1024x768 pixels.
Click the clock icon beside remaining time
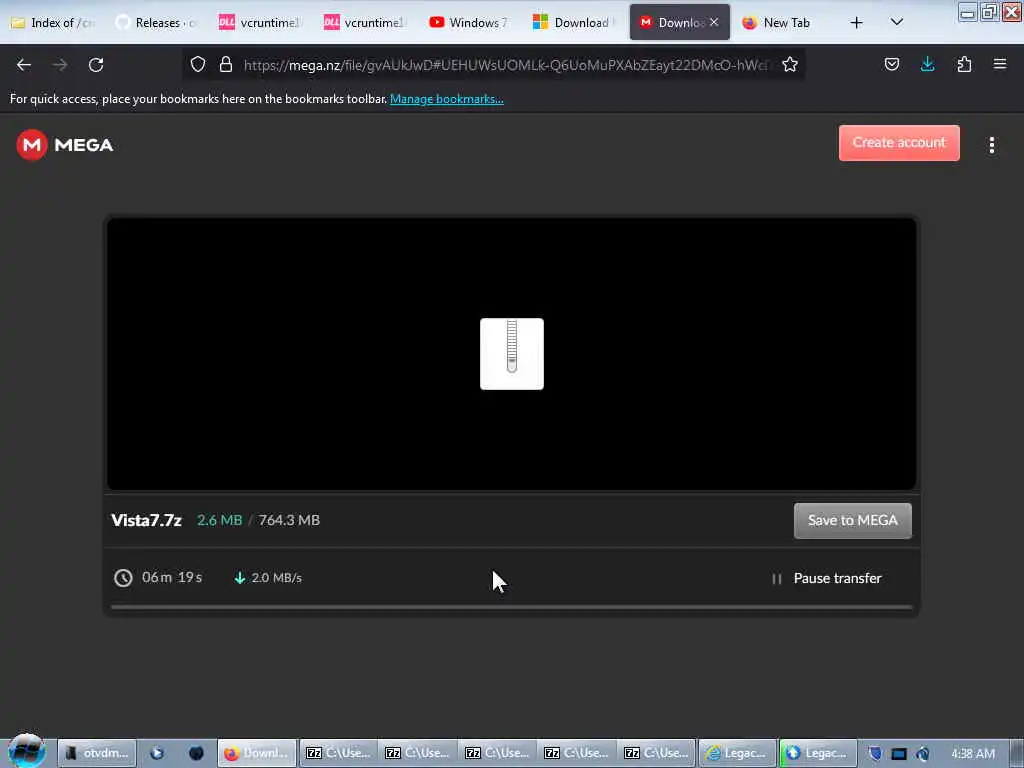123,578
